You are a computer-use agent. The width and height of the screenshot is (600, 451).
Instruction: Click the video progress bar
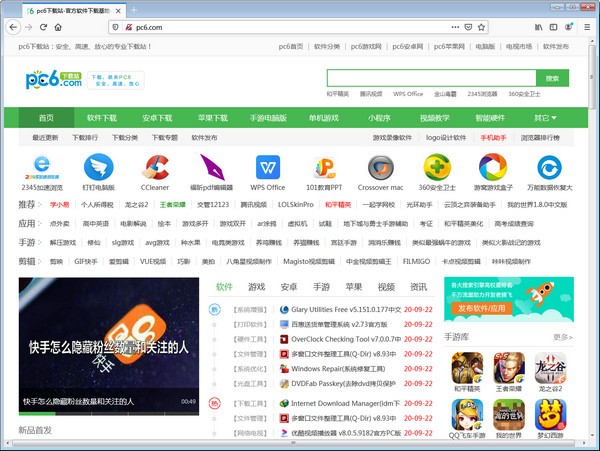[x=108, y=413]
